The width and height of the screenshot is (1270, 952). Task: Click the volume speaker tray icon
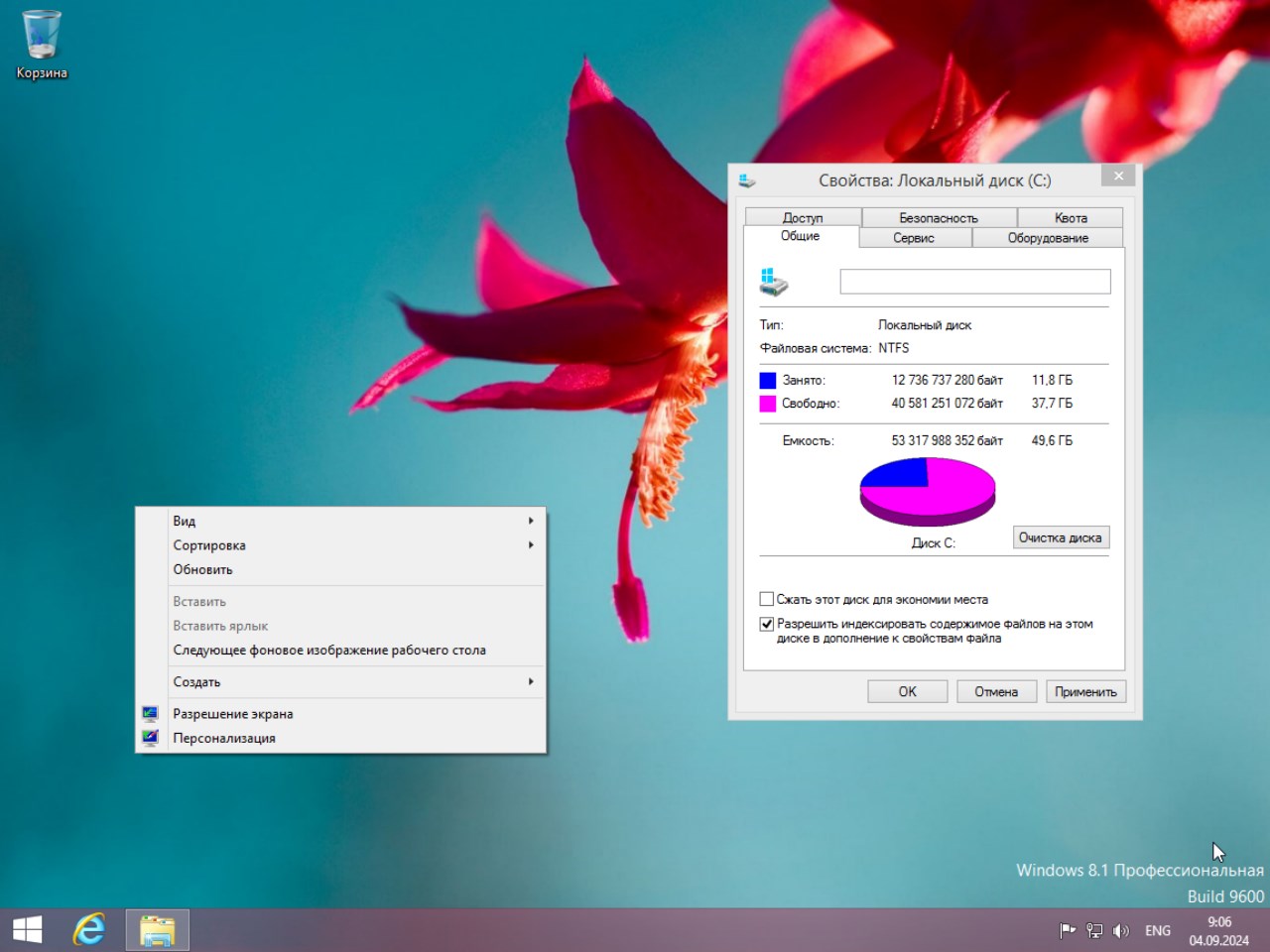click(x=1121, y=930)
